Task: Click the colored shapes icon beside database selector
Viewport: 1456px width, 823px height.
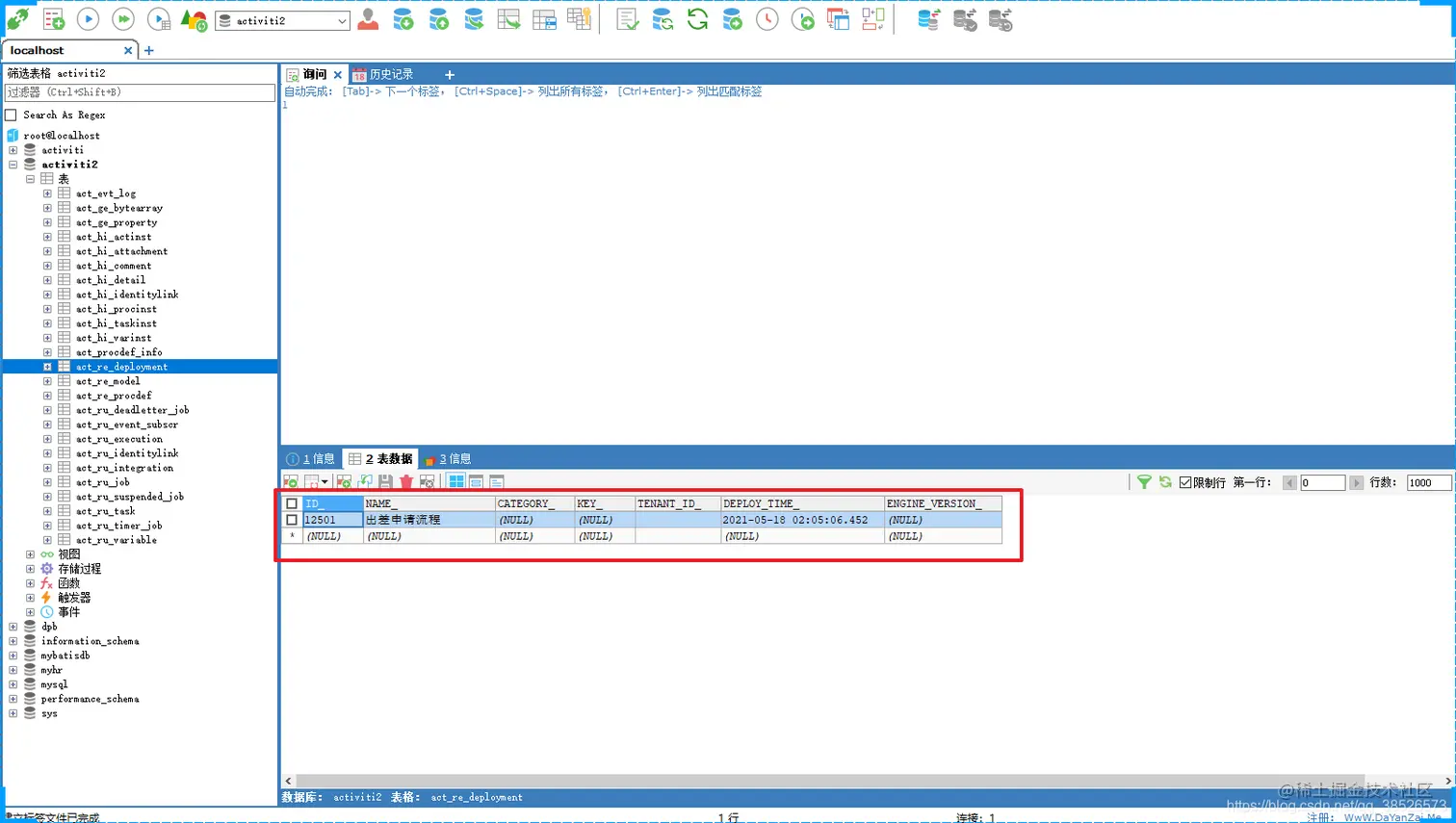Action: coord(194,19)
